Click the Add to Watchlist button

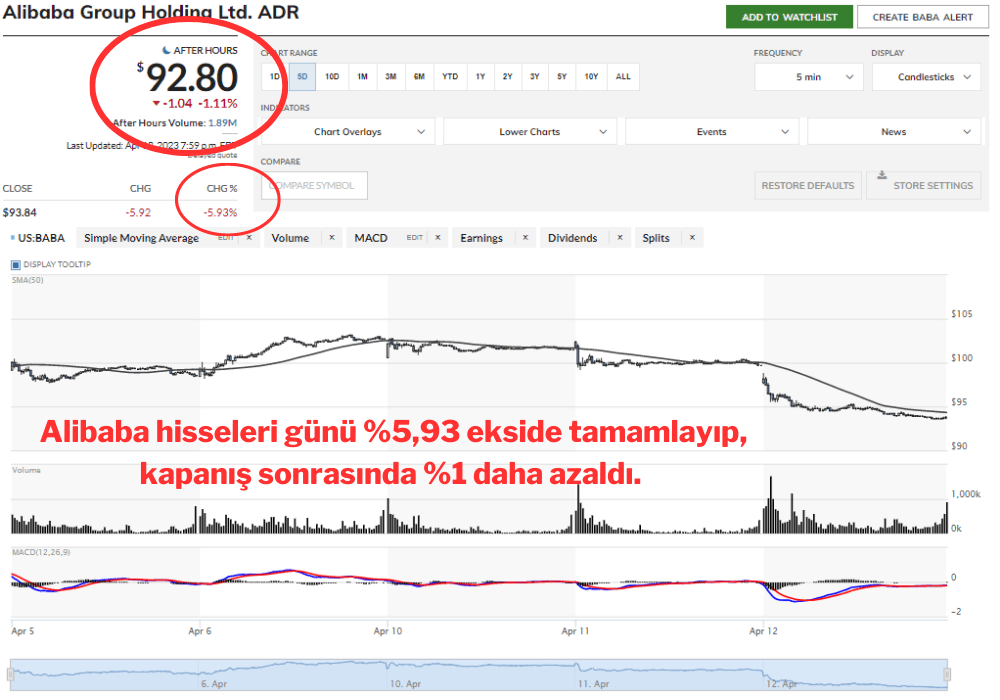pyautogui.click(x=789, y=17)
